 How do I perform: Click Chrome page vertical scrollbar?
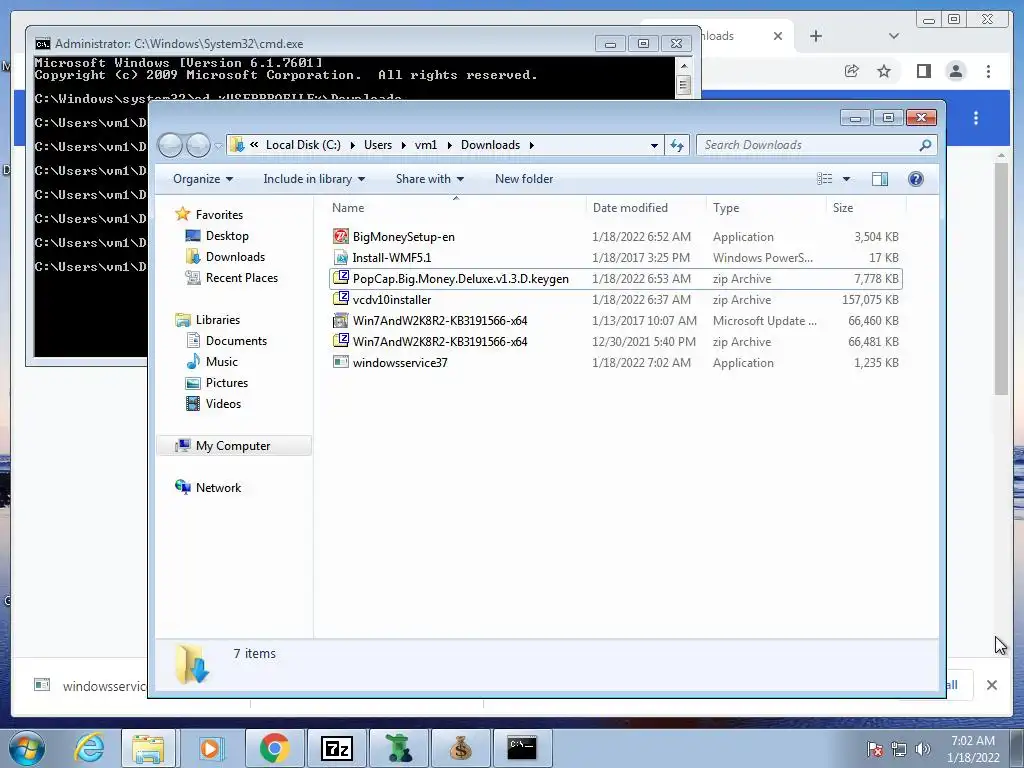1001,278
